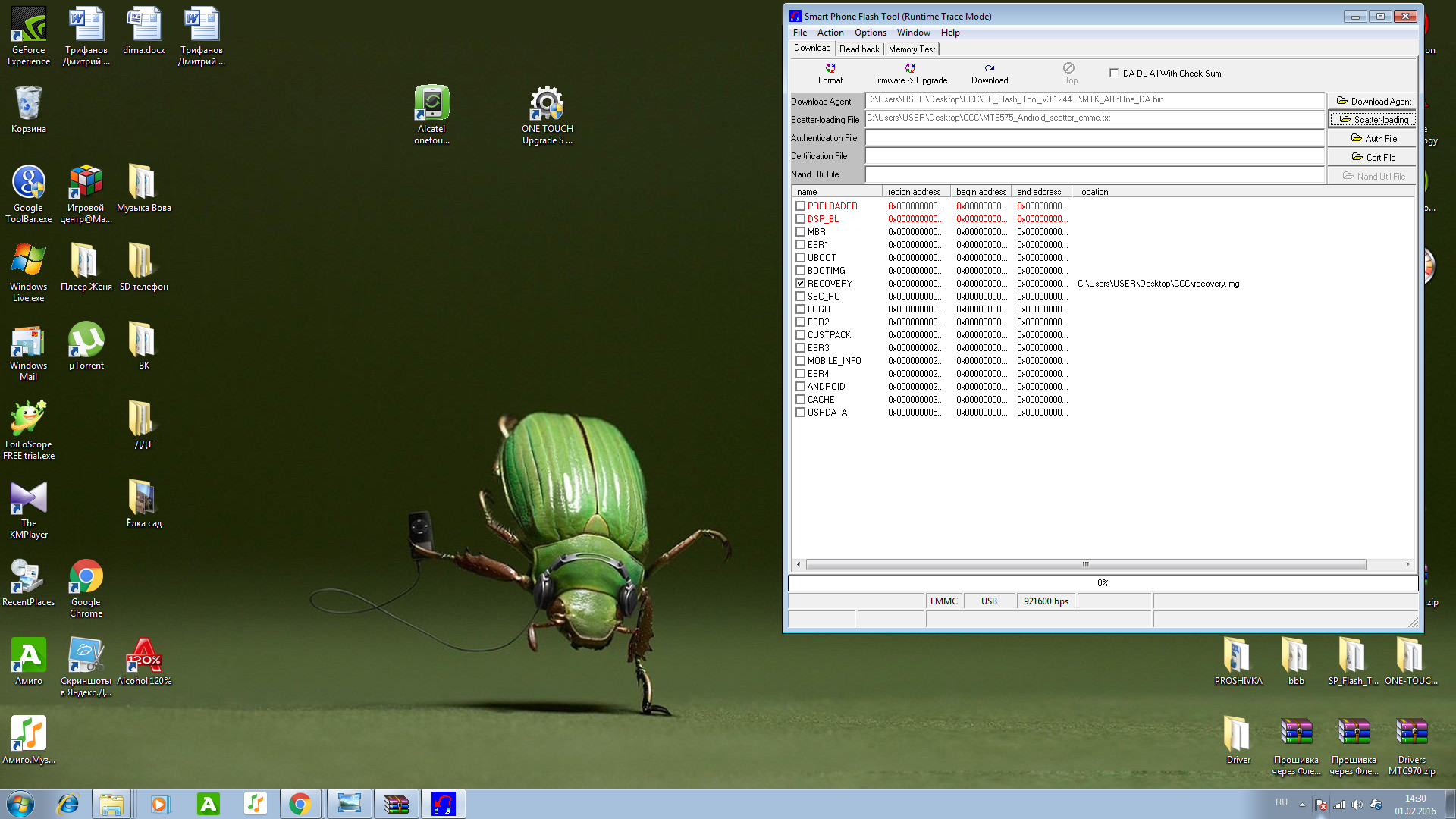Enable DA DL All With Check Sum

(x=1114, y=74)
